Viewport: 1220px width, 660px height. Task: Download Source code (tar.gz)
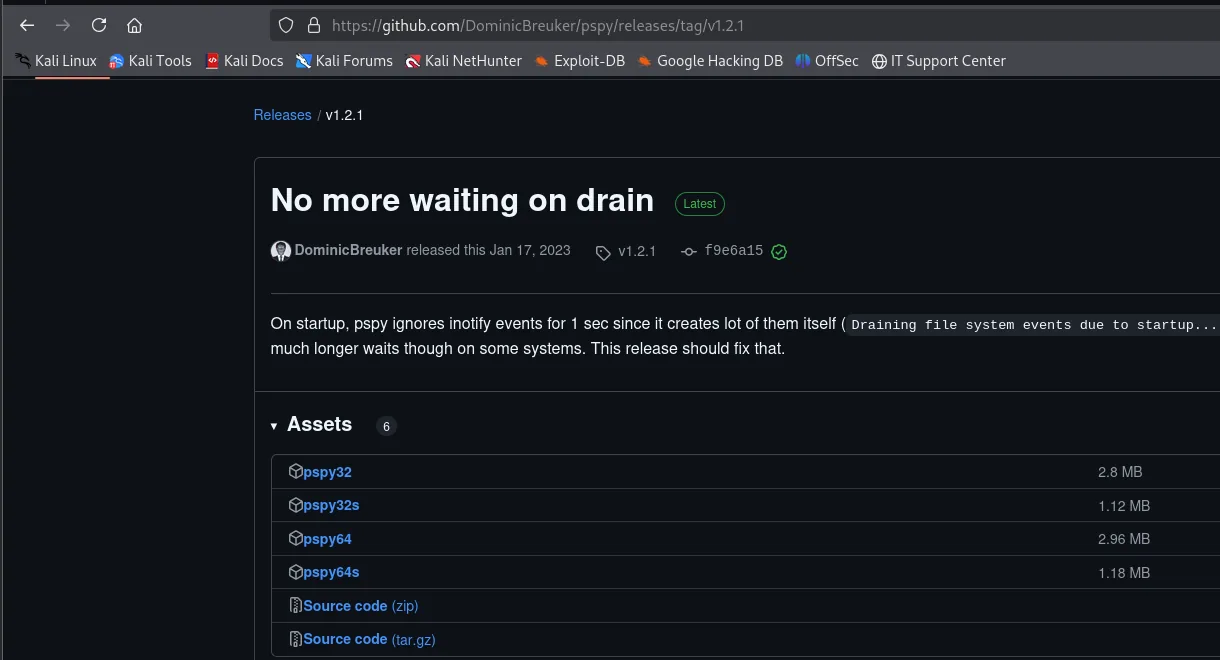tap(369, 639)
